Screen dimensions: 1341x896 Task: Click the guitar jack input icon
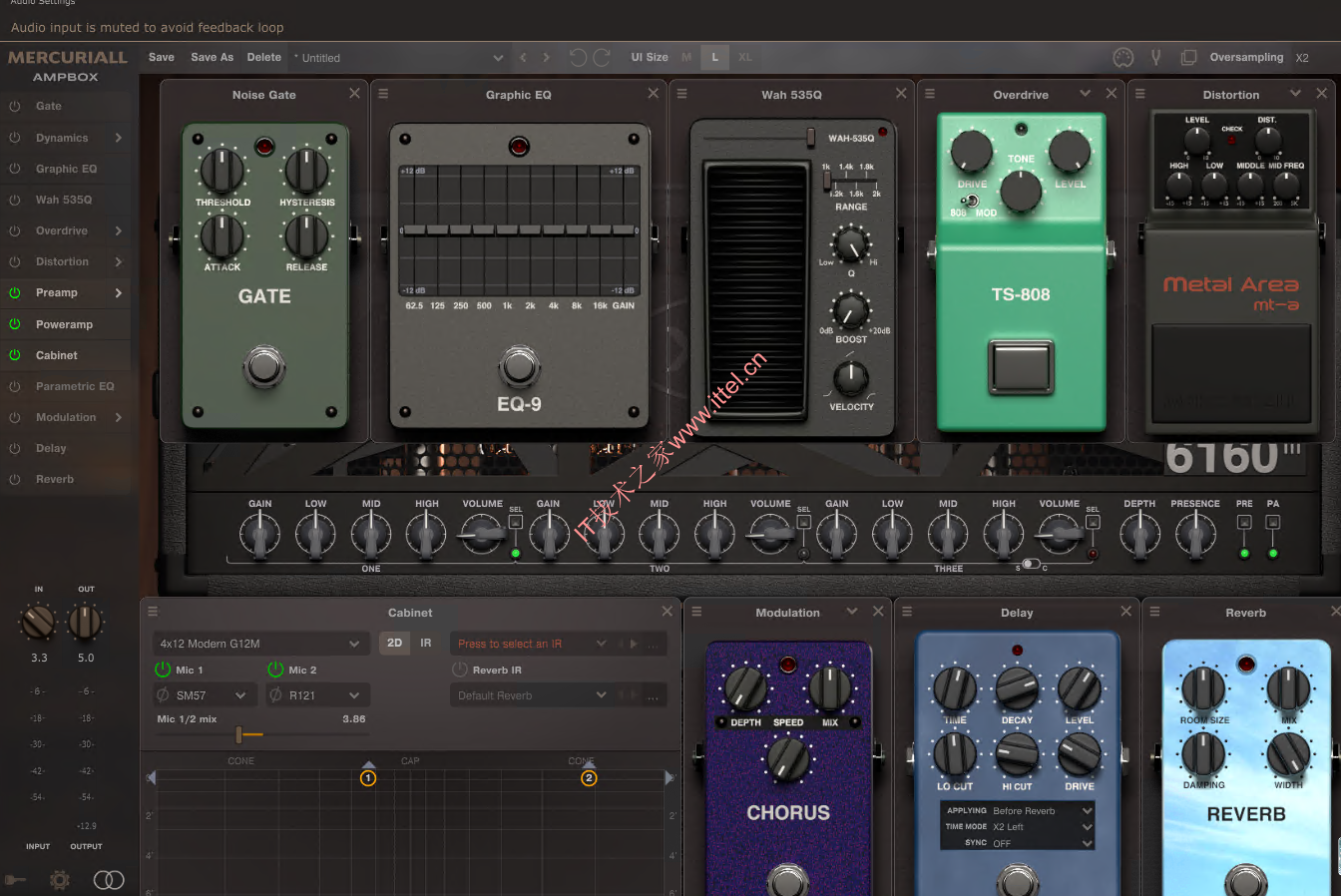(x=15, y=879)
